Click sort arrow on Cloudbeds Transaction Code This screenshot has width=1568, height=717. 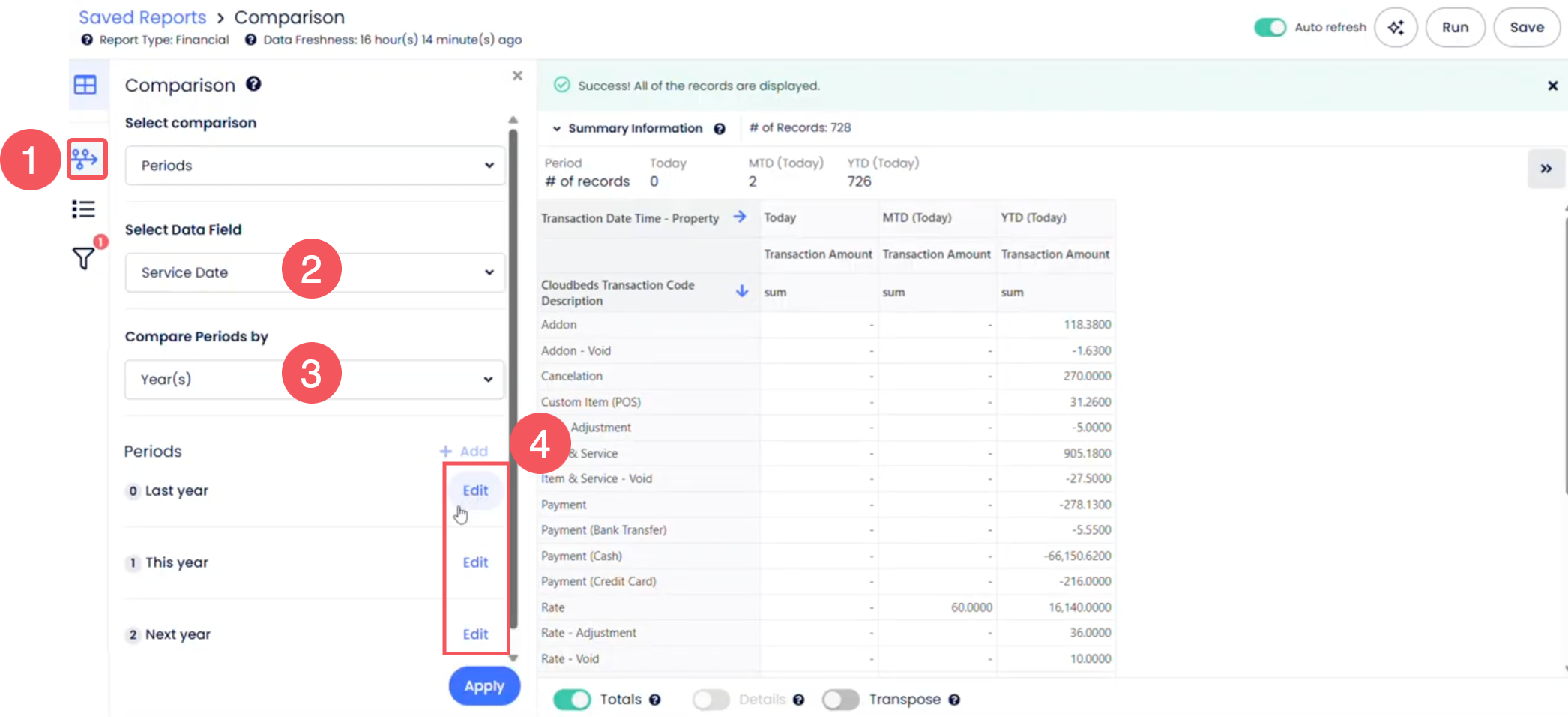741,291
